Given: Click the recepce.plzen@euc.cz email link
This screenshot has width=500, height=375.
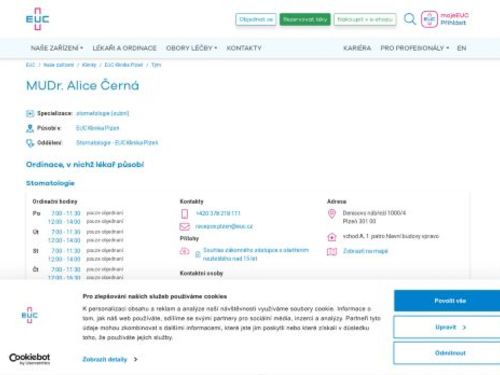Looking at the screenshot, I should (x=224, y=226).
